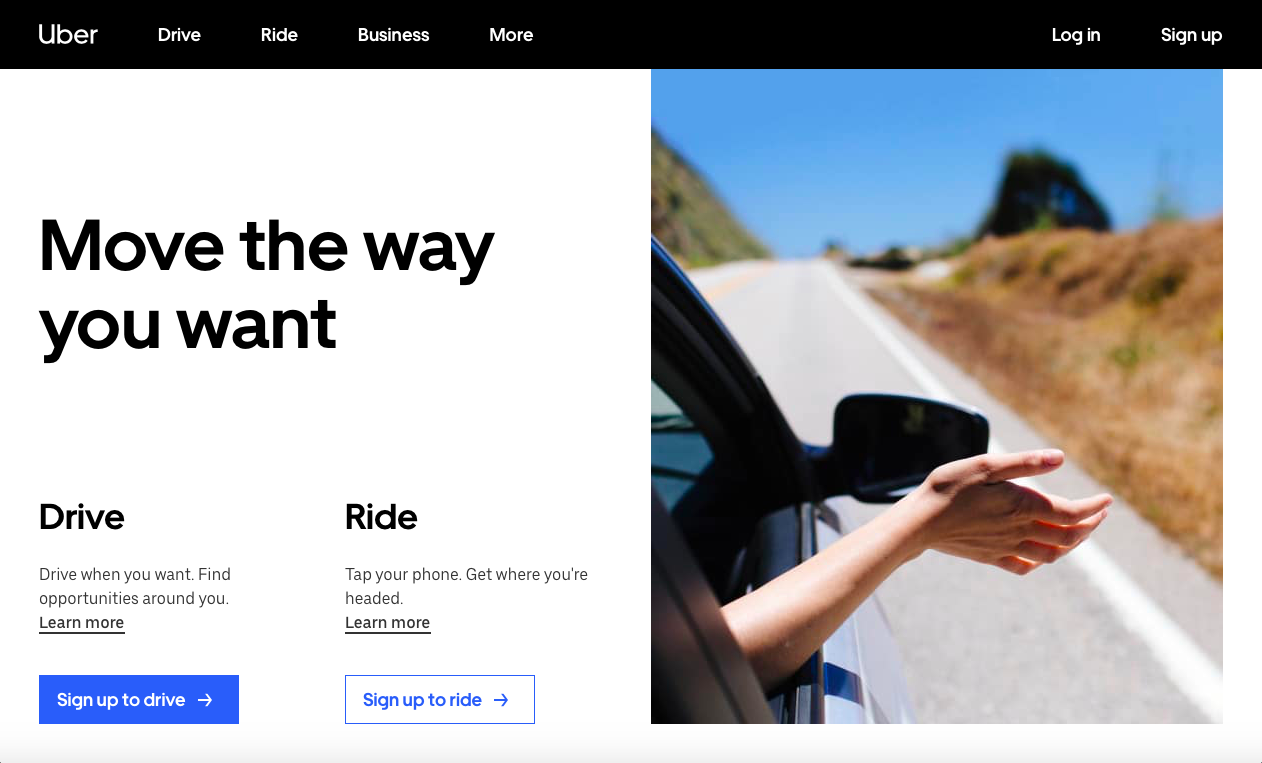Image resolution: width=1262 pixels, height=763 pixels.
Task: Click the outlined Sign up to ride button
Action: click(440, 699)
